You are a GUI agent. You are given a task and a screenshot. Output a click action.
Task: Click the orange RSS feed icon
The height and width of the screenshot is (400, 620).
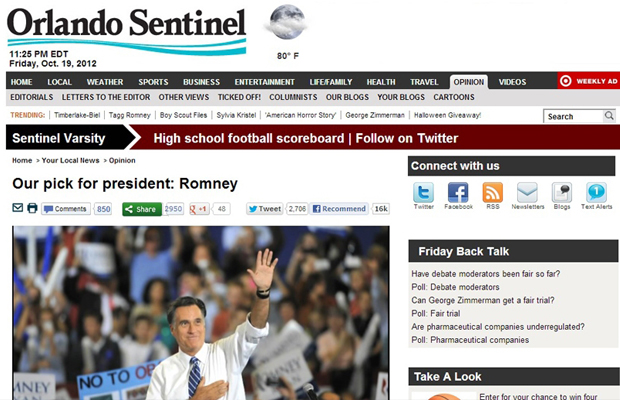pyautogui.click(x=493, y=192)
